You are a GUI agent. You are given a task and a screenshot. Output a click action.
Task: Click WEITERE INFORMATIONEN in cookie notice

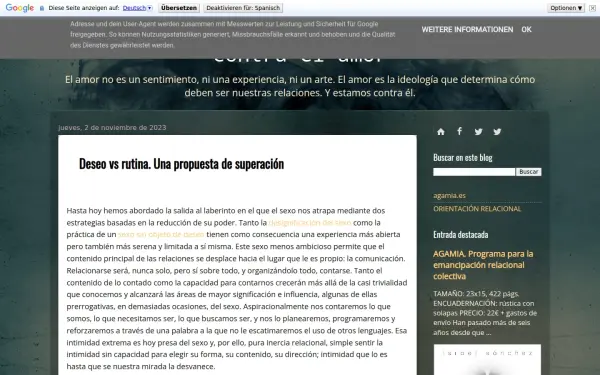coord(467,29)
